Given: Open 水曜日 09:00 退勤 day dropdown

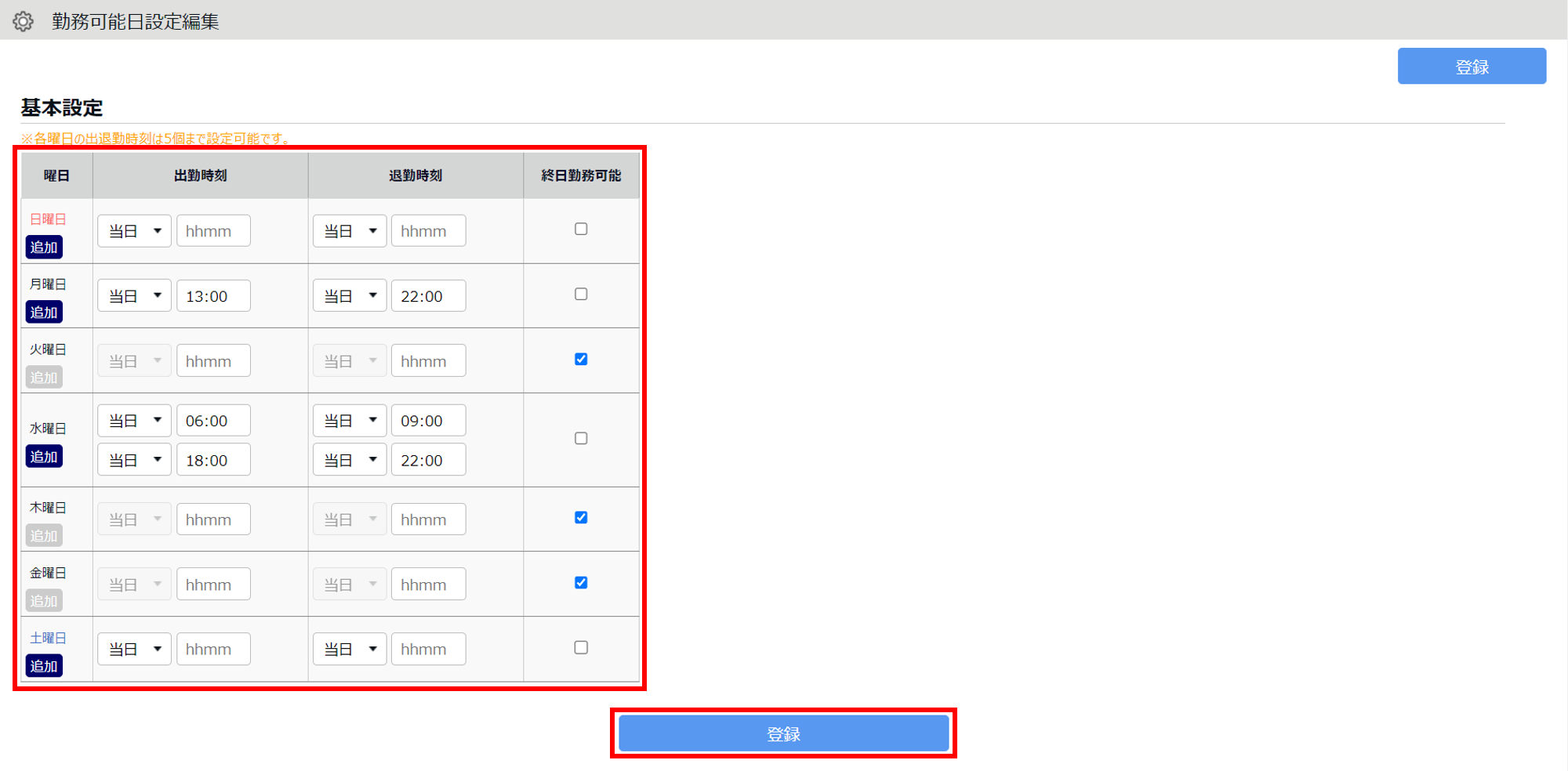Looking at the screenshot, I should click(x=350, y=421).
